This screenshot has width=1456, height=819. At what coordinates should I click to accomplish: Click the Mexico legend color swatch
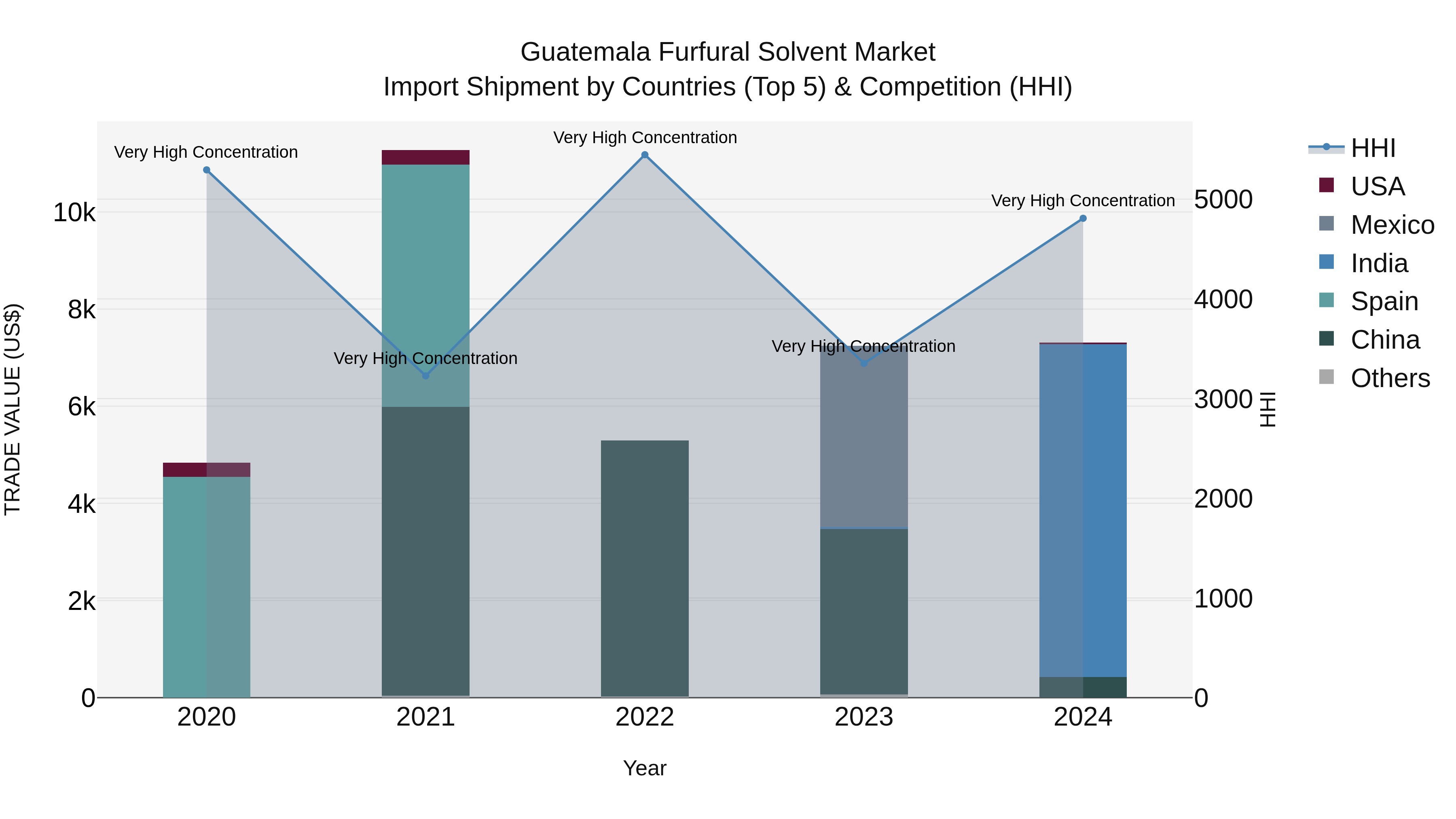[1326, 224]
